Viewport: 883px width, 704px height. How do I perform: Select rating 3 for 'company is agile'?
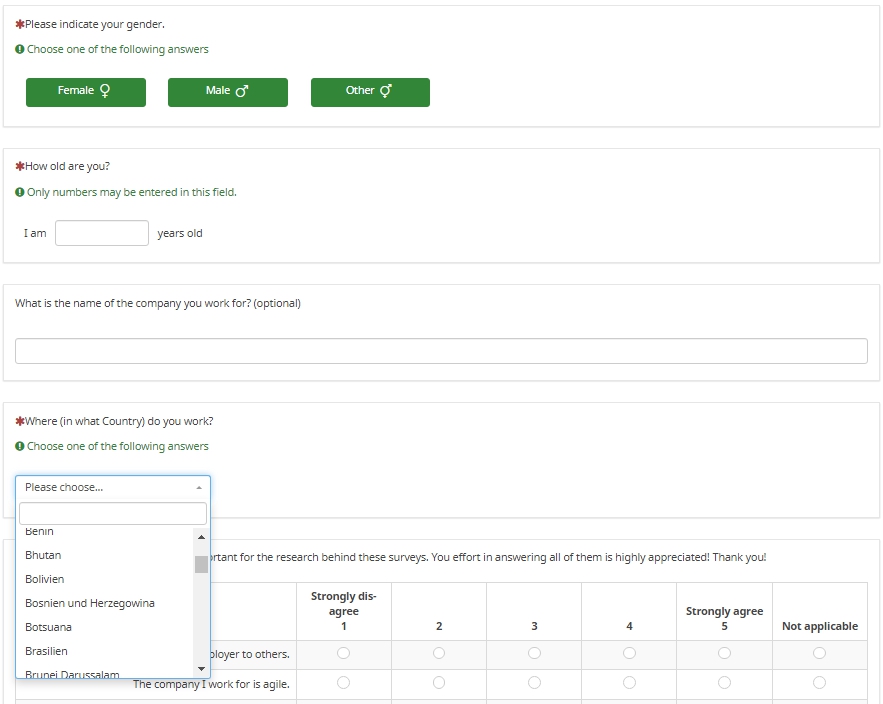click(x=534, y=683)
